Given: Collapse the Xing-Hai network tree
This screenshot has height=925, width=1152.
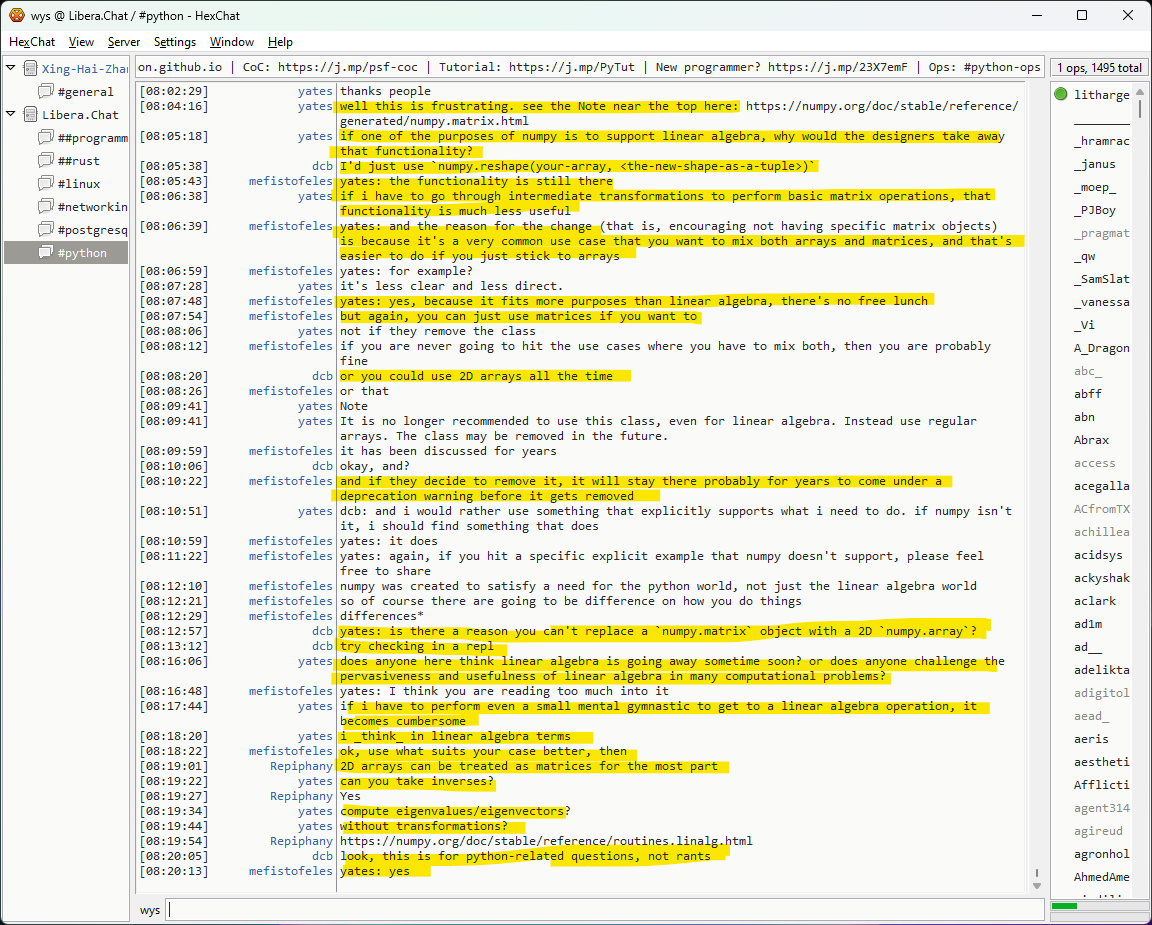Looking at the screenshot, I should point(11,69).
